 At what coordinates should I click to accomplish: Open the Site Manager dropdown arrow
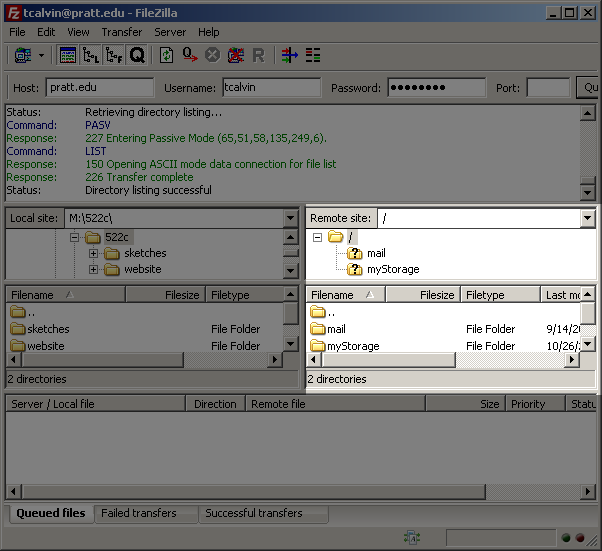[41, 55]
